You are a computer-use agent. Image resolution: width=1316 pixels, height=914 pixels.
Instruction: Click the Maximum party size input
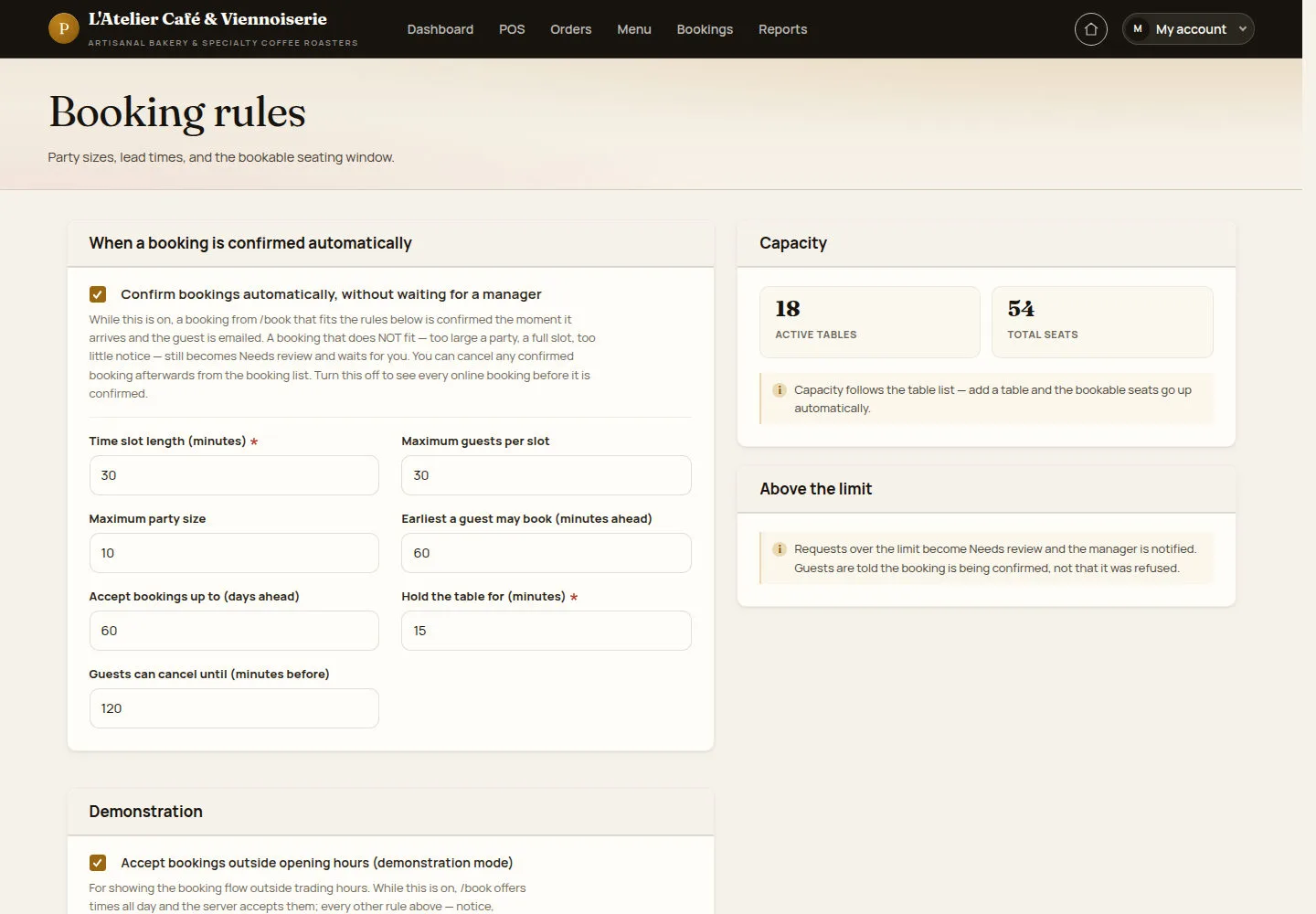click(234, 553)
